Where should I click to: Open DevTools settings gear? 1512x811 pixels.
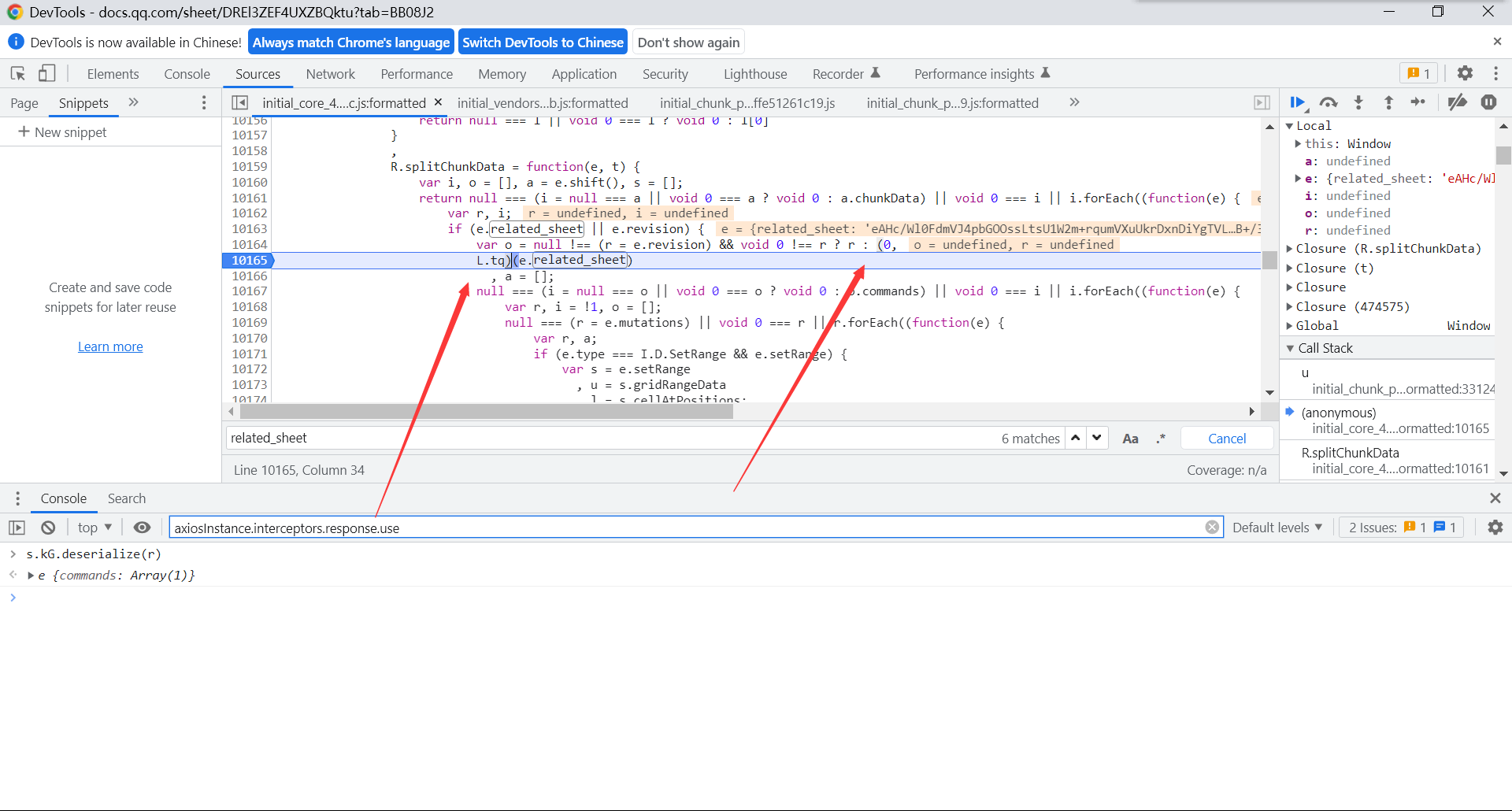1465,73
